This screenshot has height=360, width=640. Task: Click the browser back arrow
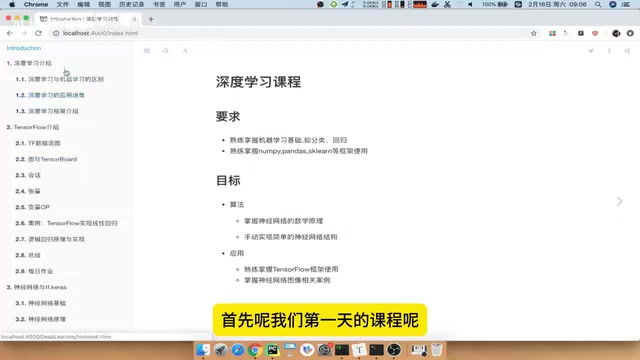tap(10, 33)
